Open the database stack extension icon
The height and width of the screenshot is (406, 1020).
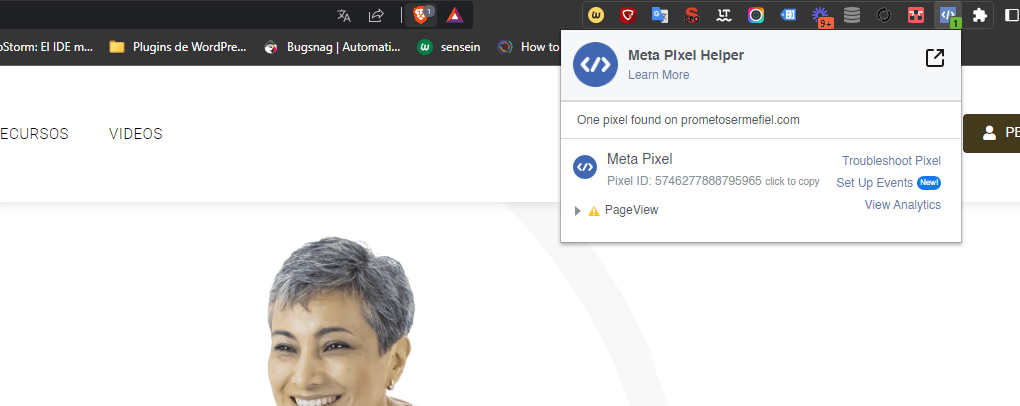coord(852,15)
